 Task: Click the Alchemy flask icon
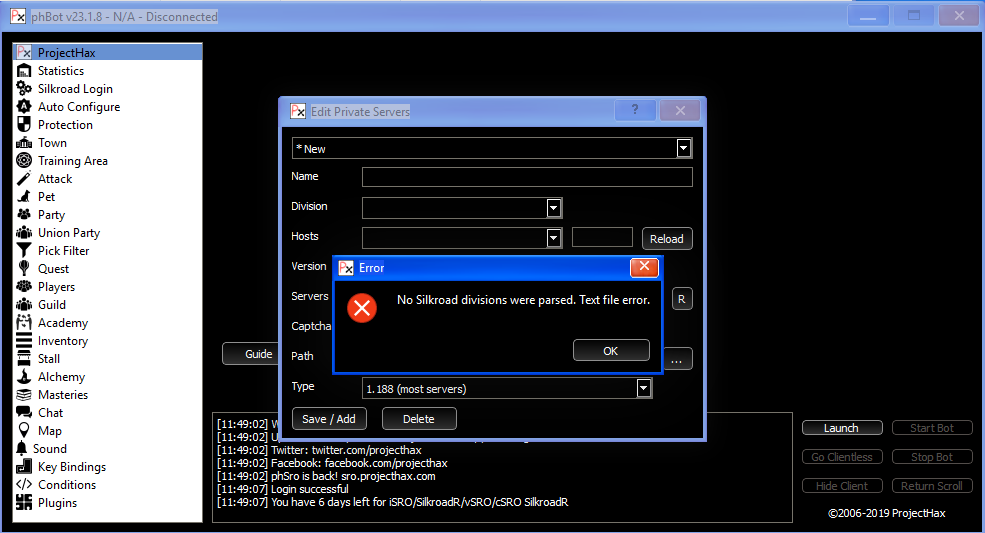[24, 377]
